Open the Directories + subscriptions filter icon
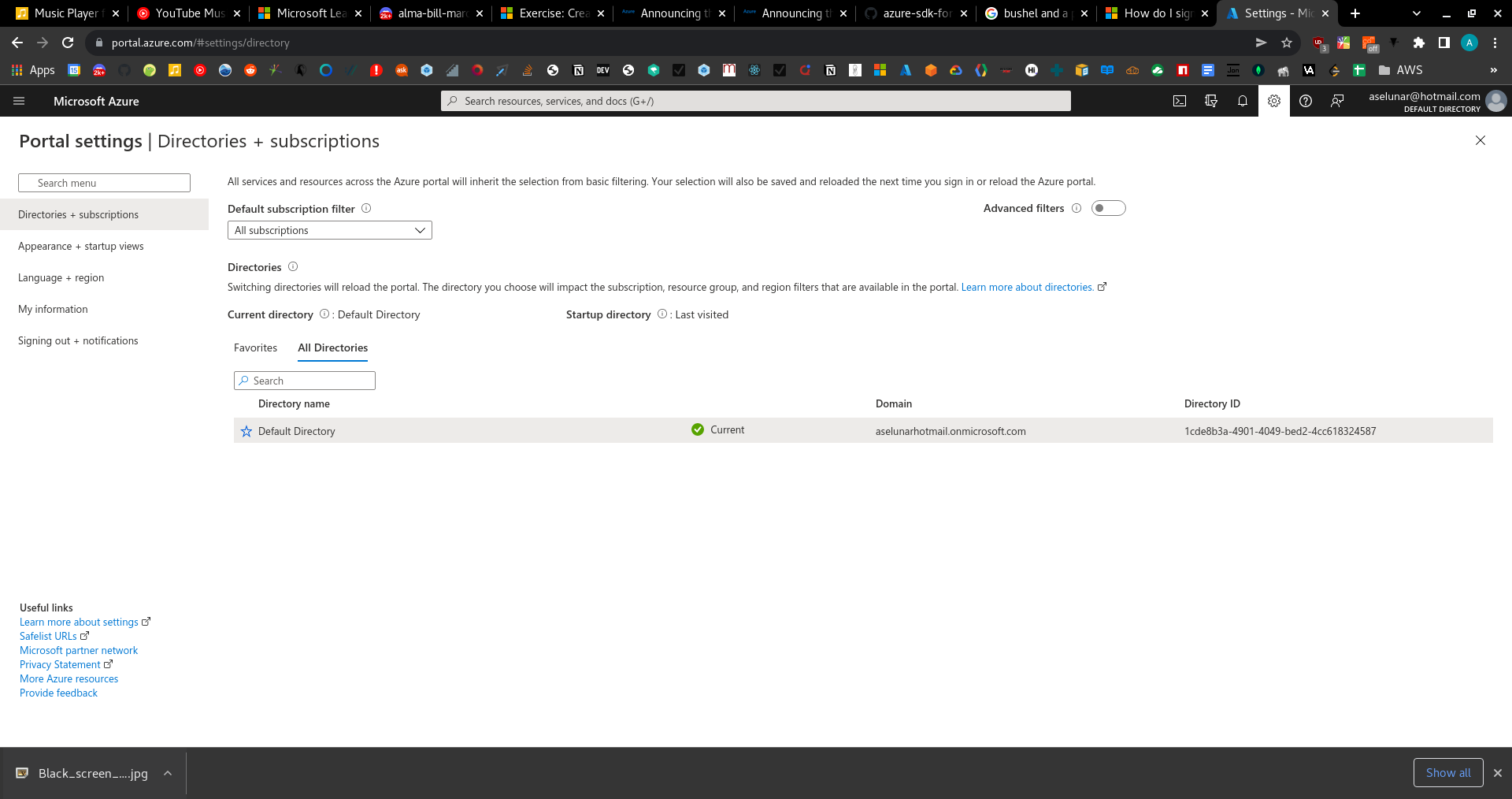 [x=1211, y=101]
